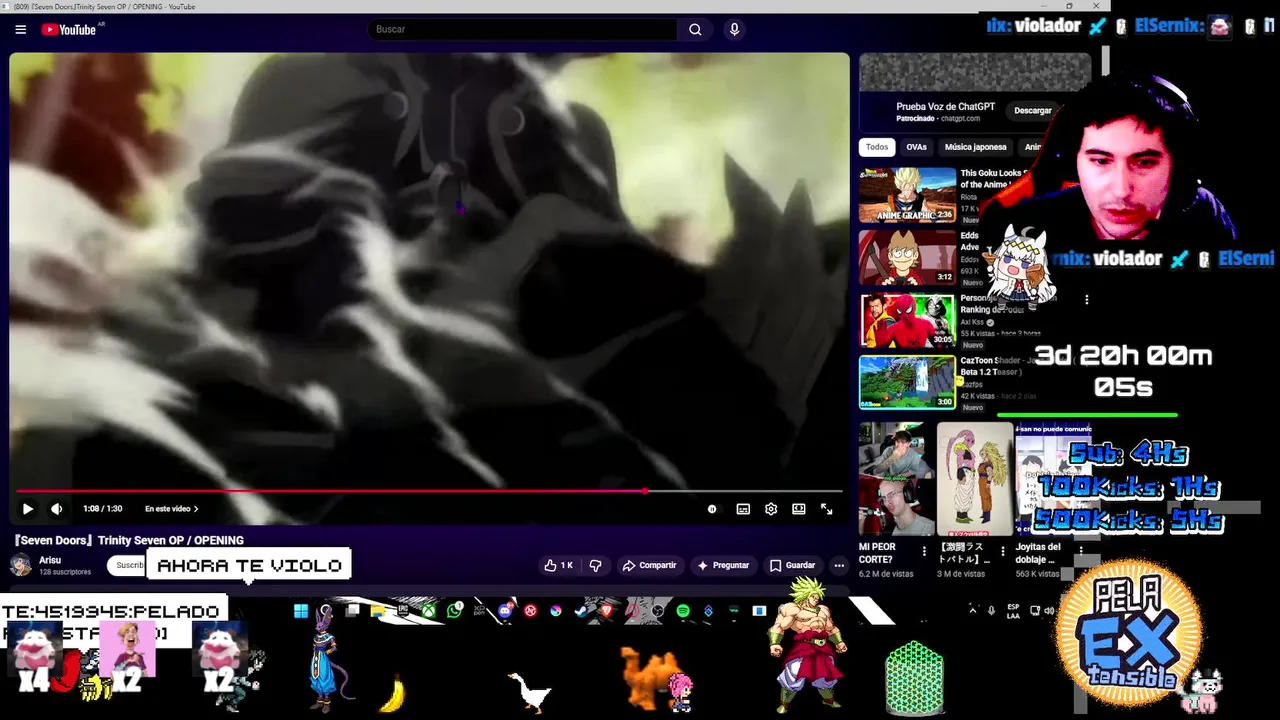1280x720 pixels.
Task: Click Descargar on the ChatGPT ad
Action: [1033, 110]
